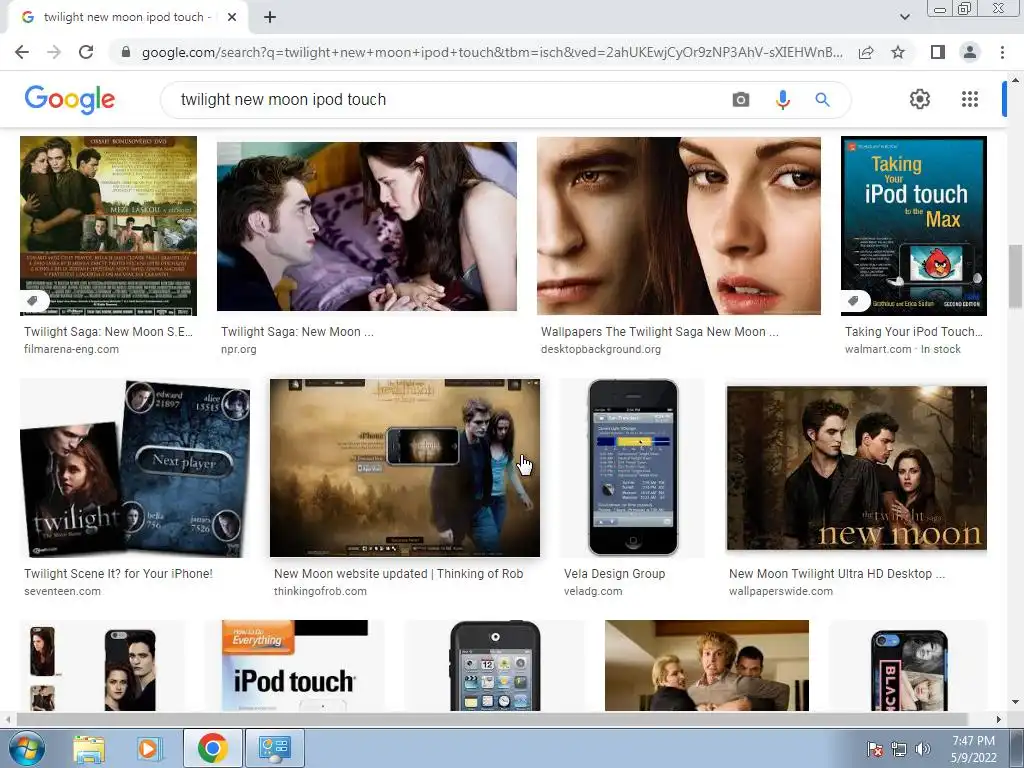Close the twilight new moon tab
The image size is (1024, 768).
coord(232,18)
